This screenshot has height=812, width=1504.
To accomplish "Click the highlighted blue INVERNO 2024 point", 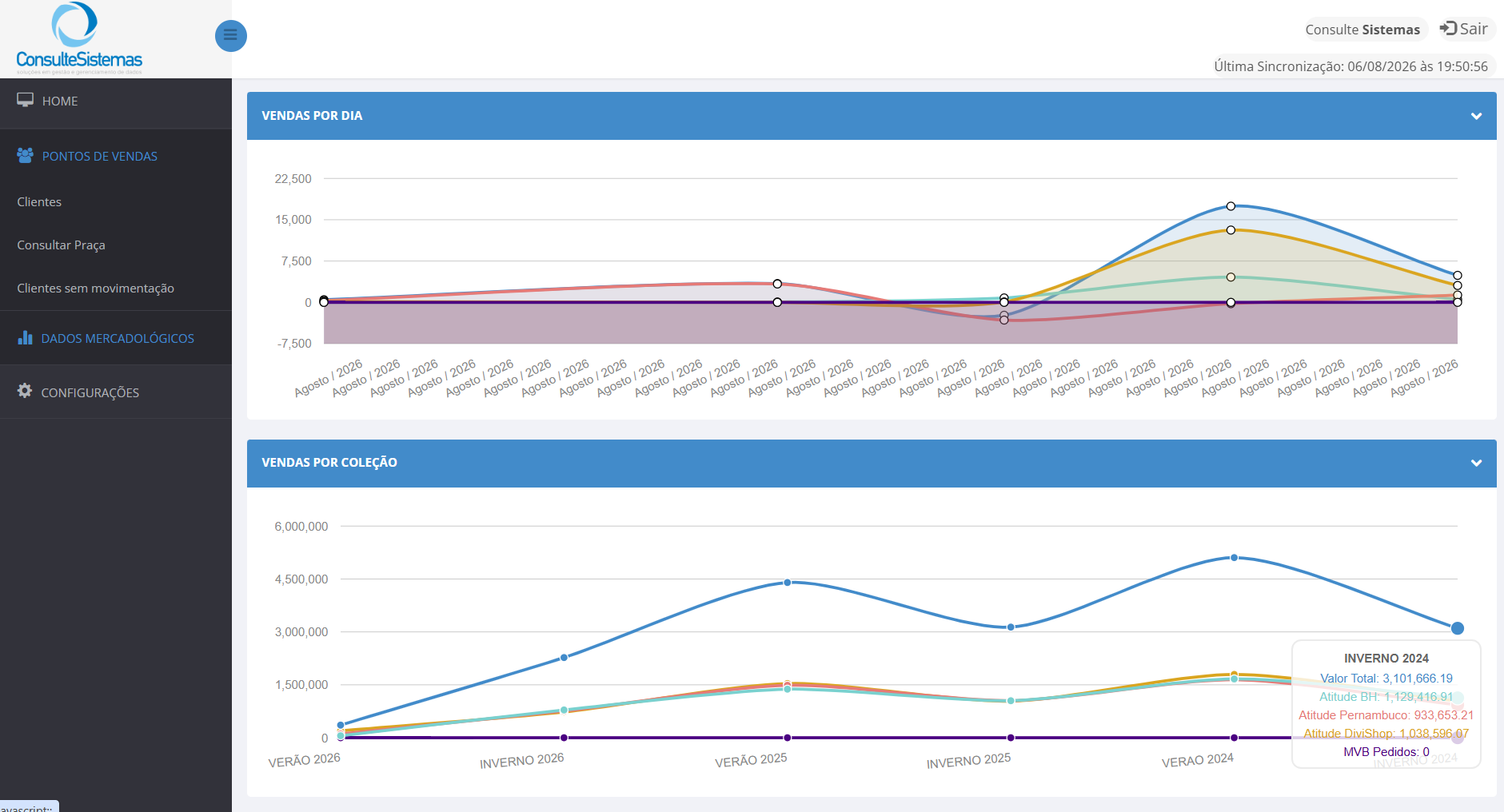I will (1458, 628).
